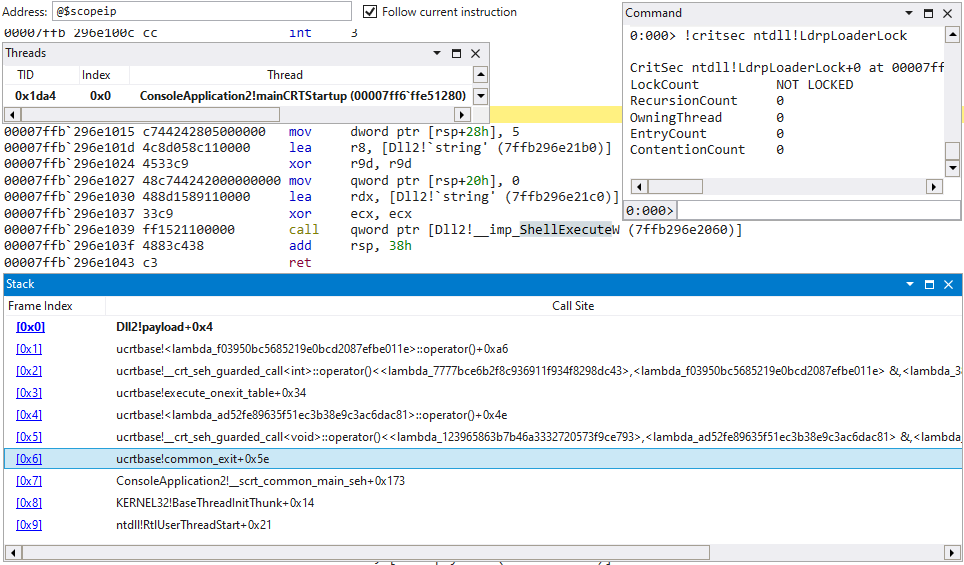Close the Command panel

tap(947, 14)
